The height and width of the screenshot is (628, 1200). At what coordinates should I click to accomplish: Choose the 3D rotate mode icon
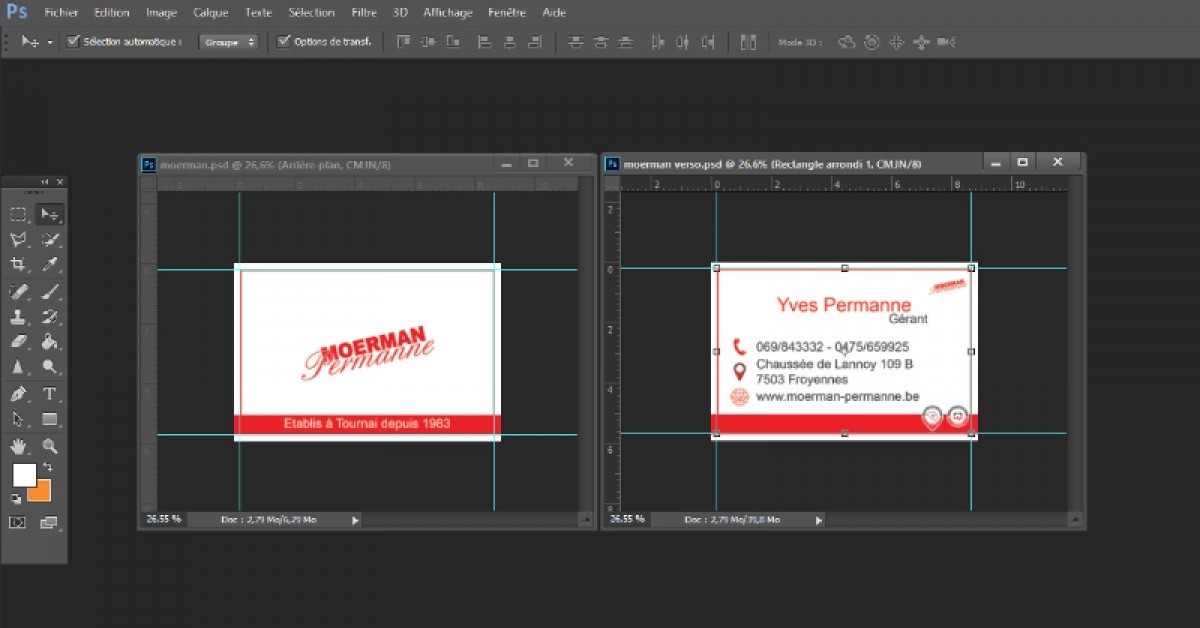point(846,42)
